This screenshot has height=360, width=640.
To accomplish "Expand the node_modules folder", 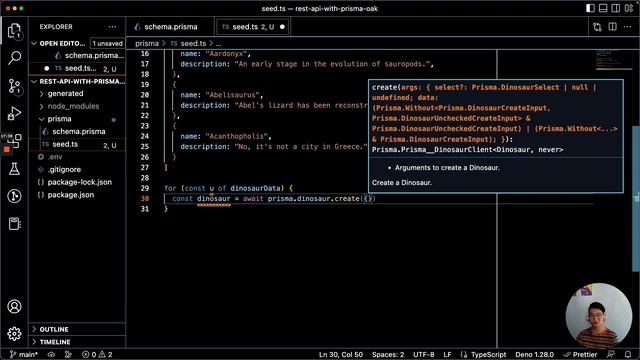I will pyautogui.click(x=78, y=106).
